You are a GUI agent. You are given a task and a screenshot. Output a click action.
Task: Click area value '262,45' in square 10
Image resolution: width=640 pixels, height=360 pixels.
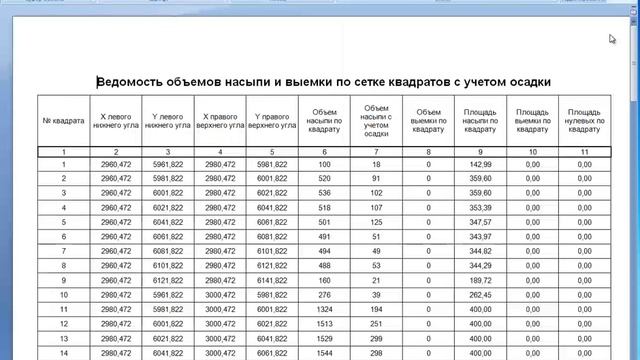(x=480, y=295)
